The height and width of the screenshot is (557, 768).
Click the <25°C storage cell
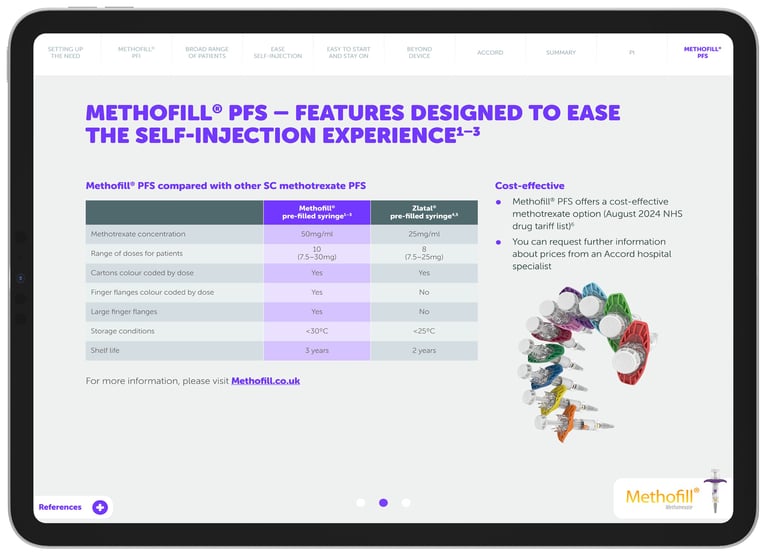point(424,331)
